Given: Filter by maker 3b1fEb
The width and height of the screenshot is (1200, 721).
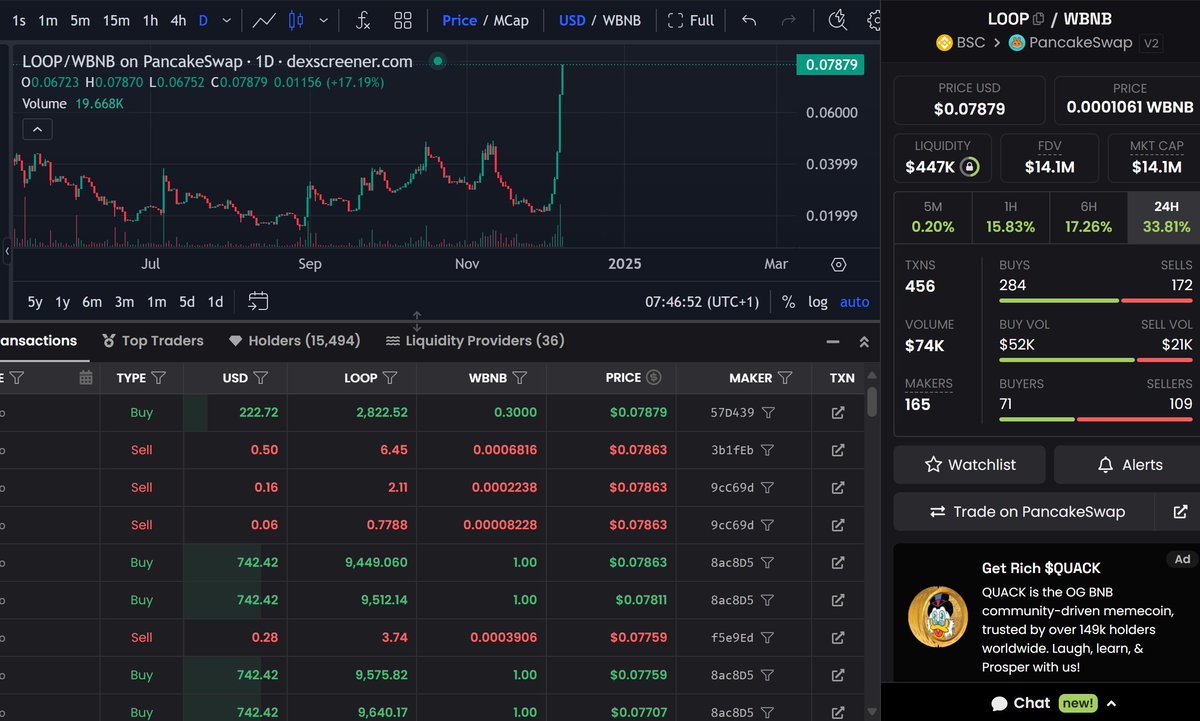Looking at the screenshot, I should pyautogui.click(x=767, y=450).
